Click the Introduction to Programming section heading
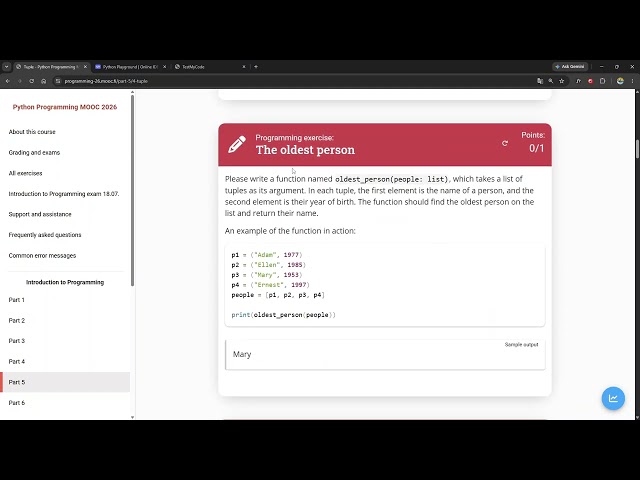 coord(65,282)
